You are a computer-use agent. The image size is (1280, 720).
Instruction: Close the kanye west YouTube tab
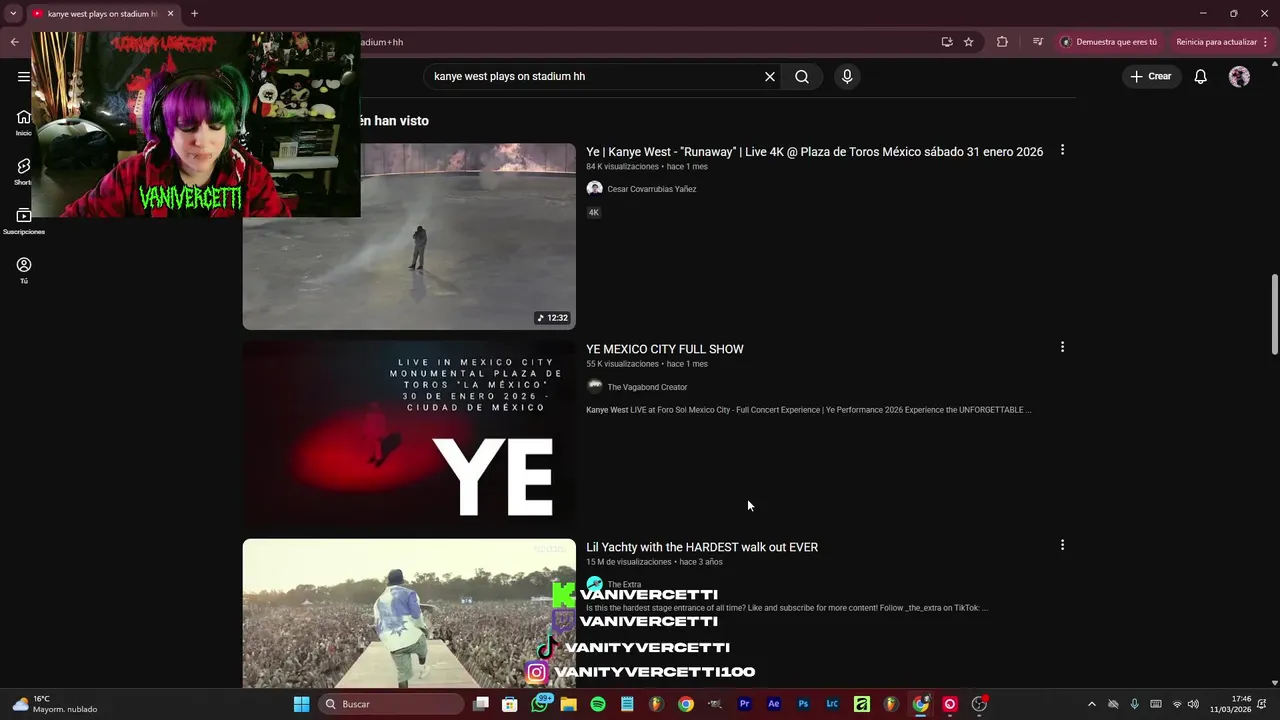tap(170, 14)
